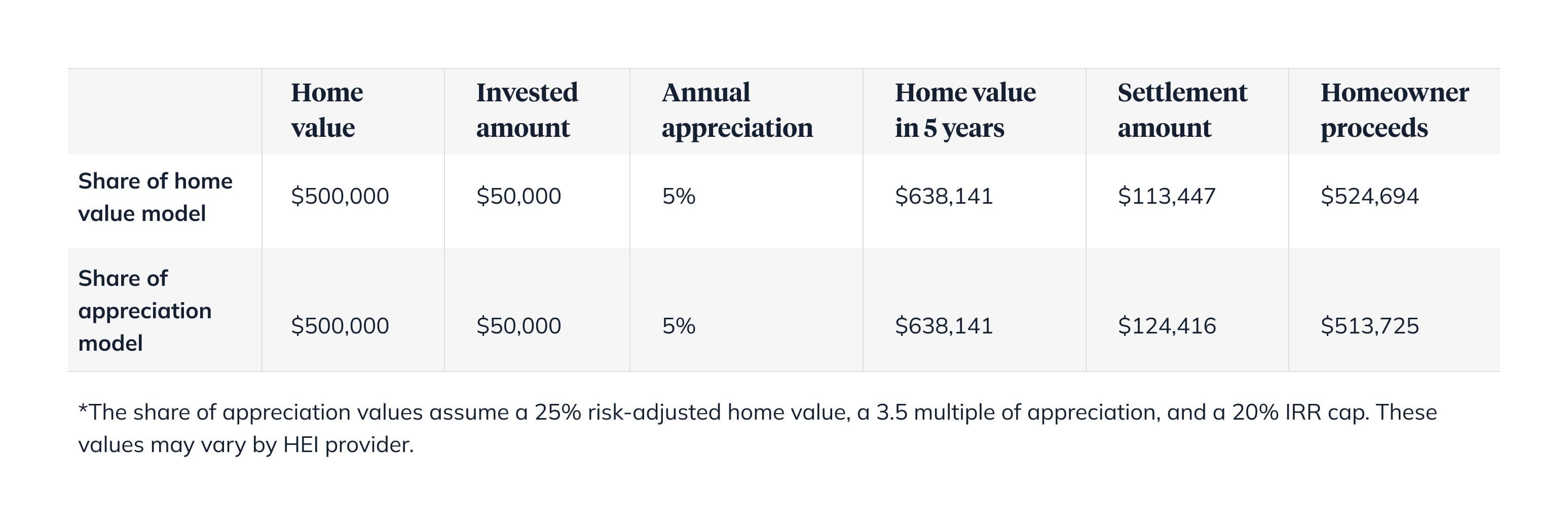The width and height of the screenshot is (1568, 523).
Task: Select the Settlement amount column header
Action: (x=1182, y=110)
